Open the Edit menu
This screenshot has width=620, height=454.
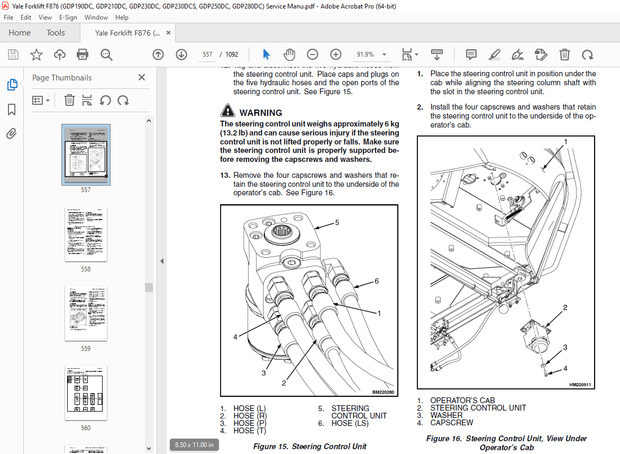pos(26,17)
